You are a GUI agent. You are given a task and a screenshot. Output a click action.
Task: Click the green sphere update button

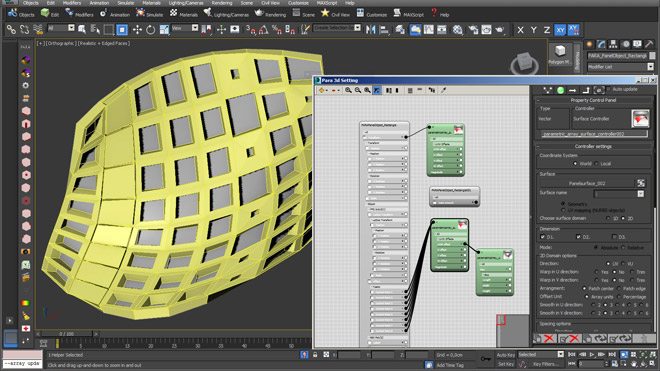[x=560, y=90]
